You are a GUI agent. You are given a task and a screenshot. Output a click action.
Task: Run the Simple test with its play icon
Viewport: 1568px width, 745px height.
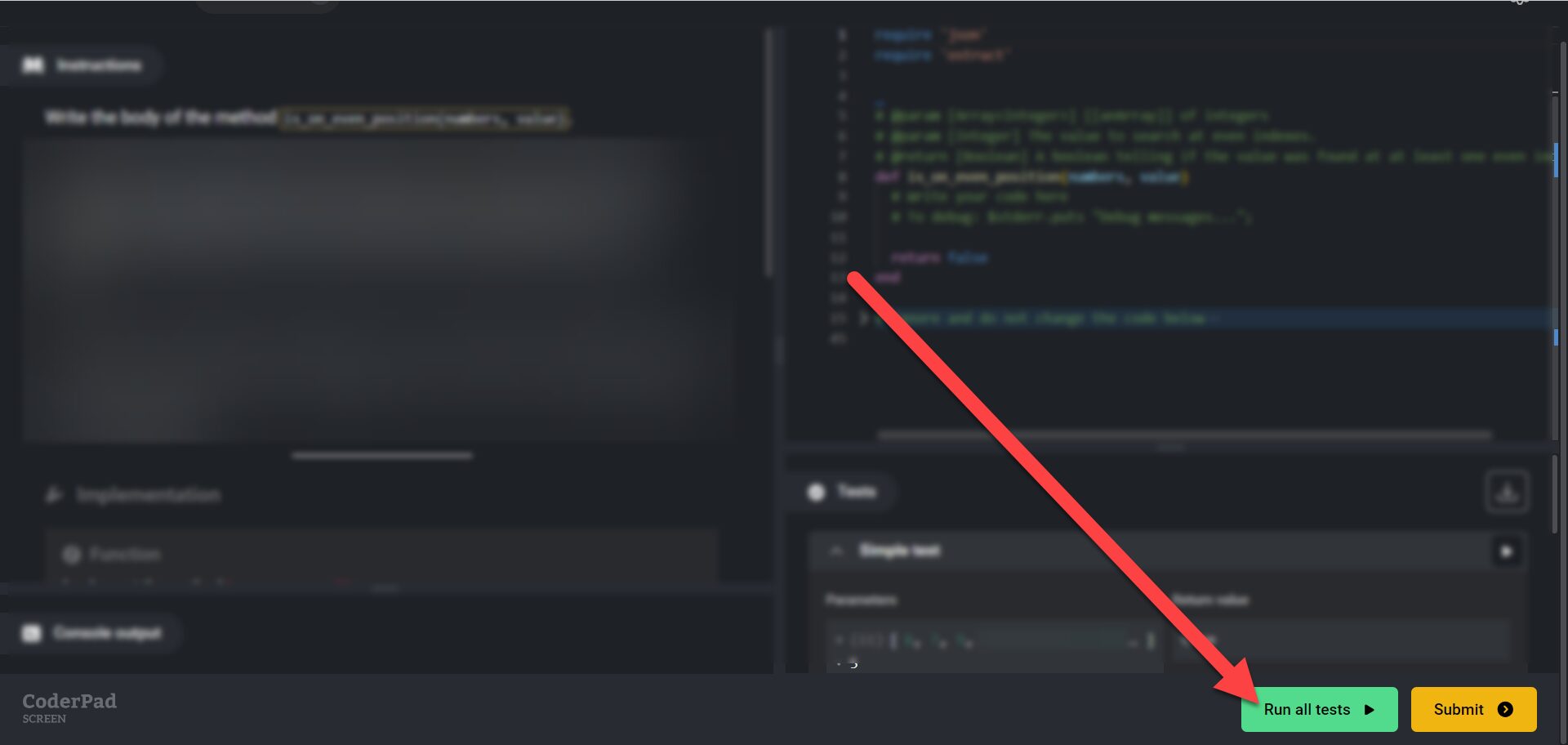pyautogui.click(x=1506, y=551)
